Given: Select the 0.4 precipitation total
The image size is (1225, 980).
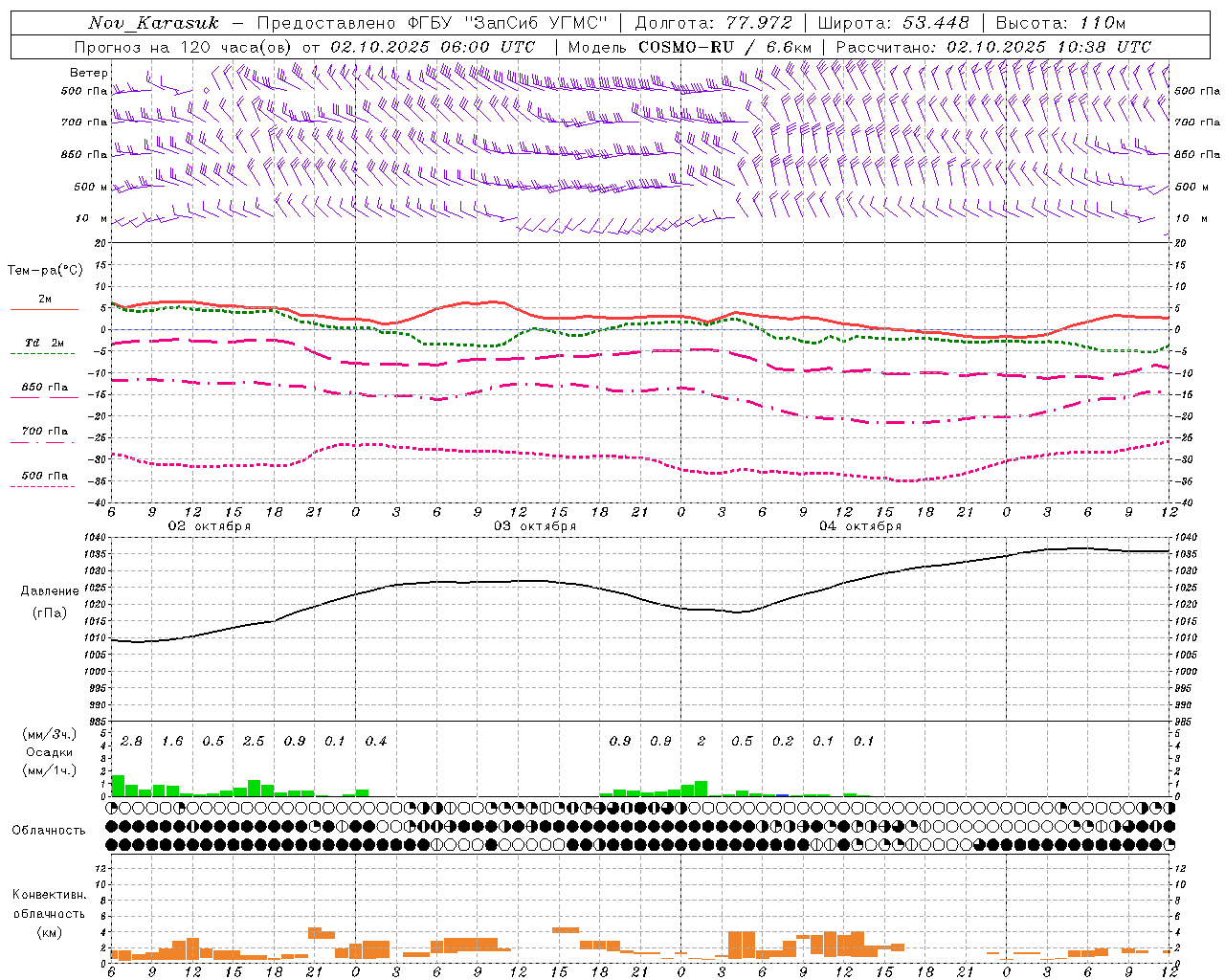Looking at the screenshot, I should (376, 742).
